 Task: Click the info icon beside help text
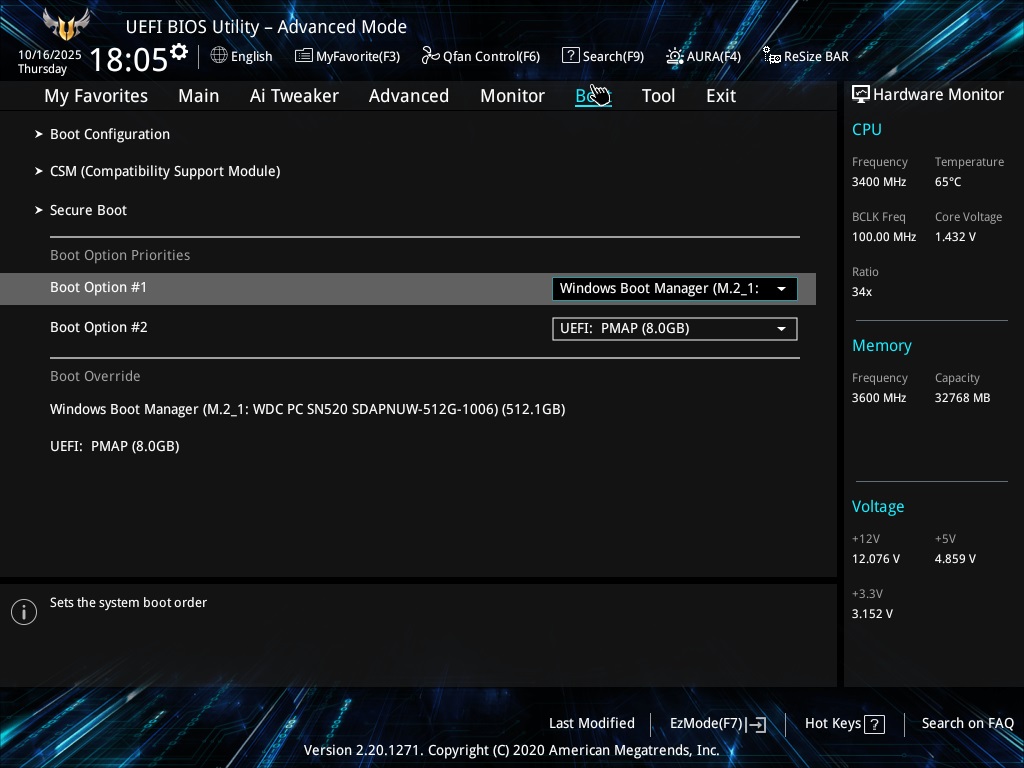(x=24, y=612)
